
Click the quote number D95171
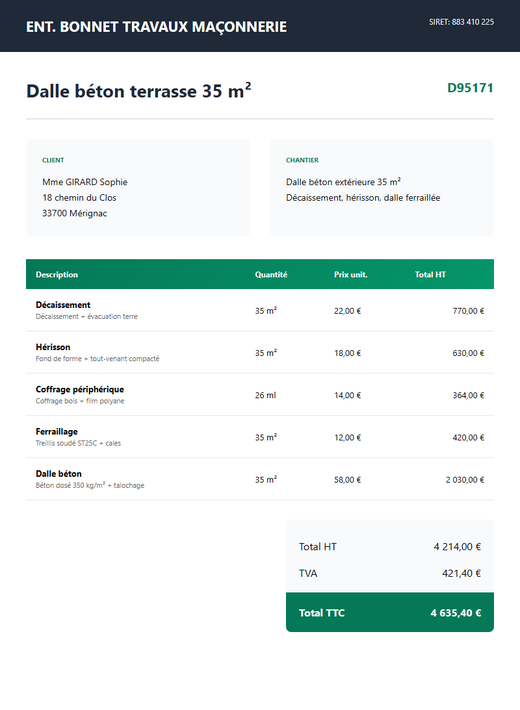(x=470, y=88)
